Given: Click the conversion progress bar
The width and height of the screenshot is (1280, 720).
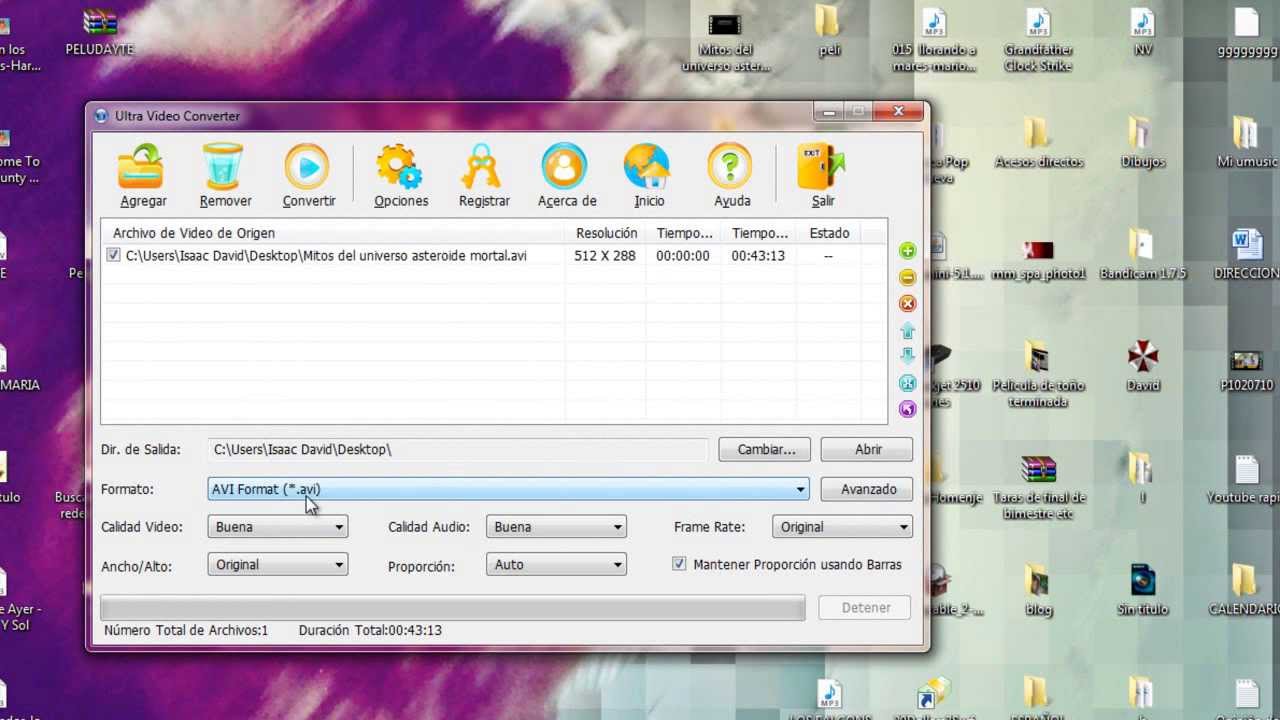Looking at the screenshot, I should tap(452, 607).
